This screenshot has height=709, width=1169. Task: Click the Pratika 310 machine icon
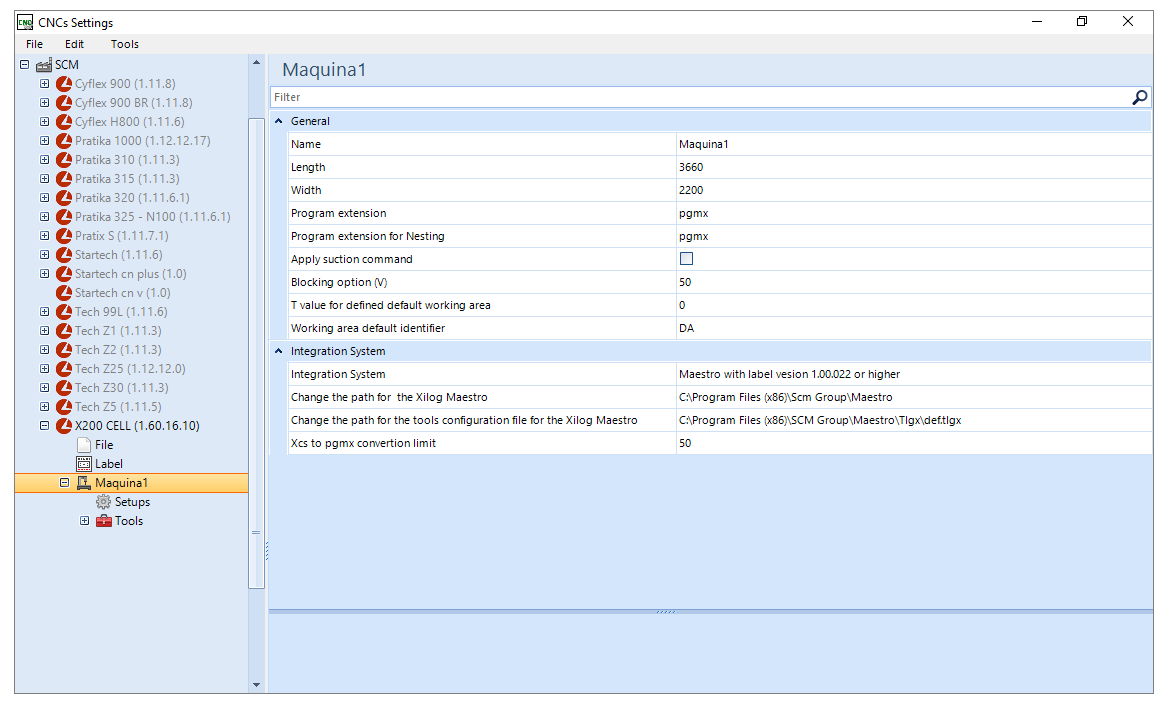pyautogui.click(x=64, y=160)
